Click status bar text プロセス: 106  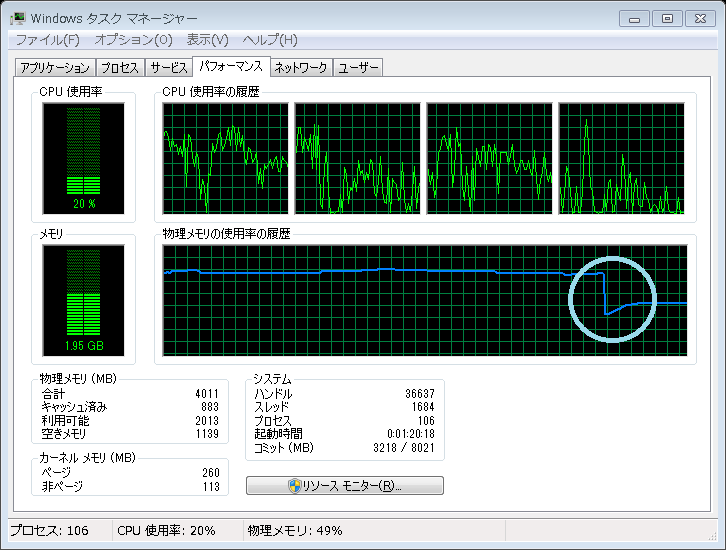pyautogui.click(x=50, y=531)
